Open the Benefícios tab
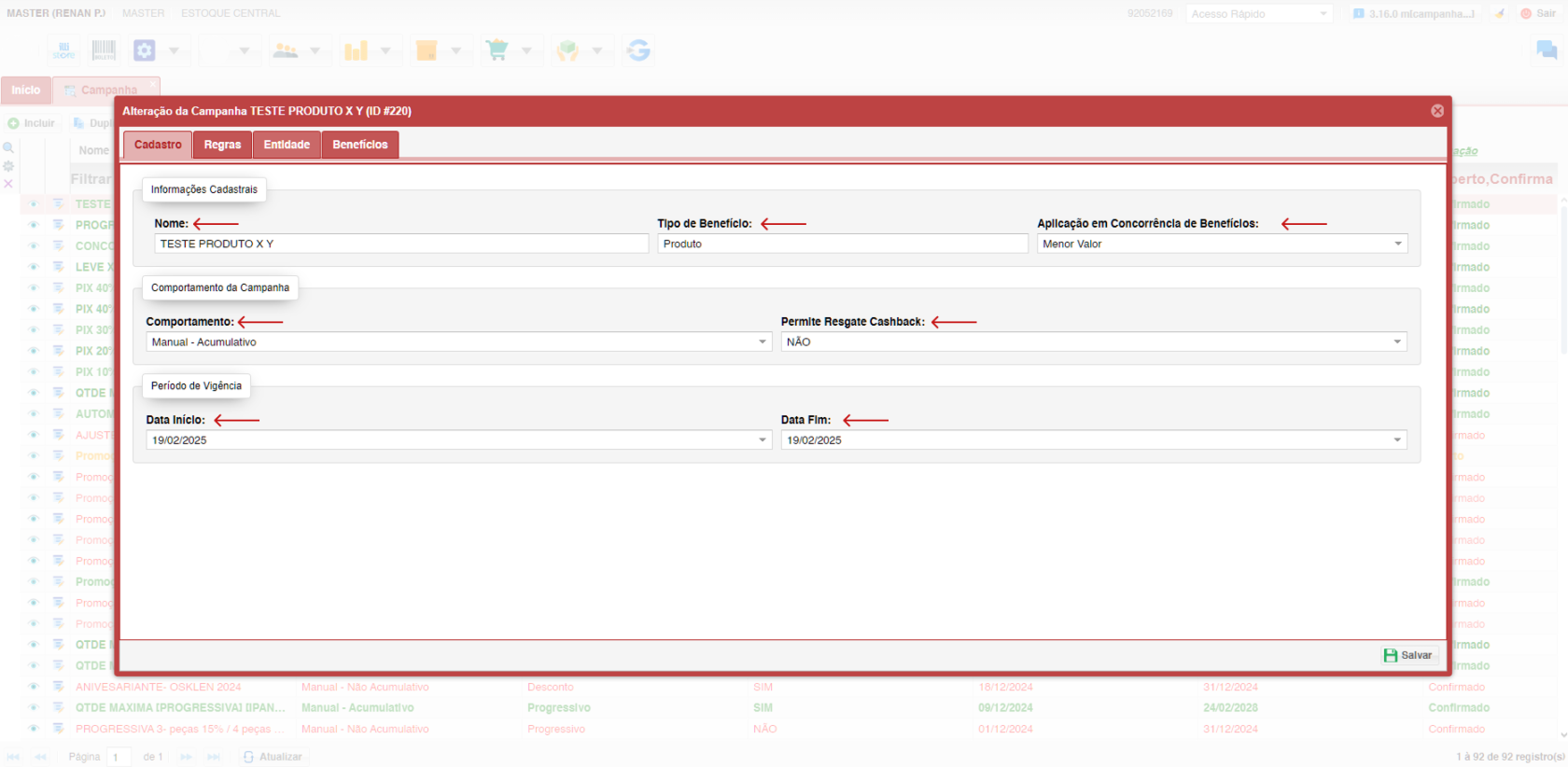1568x767 pixels. point(359,145)
